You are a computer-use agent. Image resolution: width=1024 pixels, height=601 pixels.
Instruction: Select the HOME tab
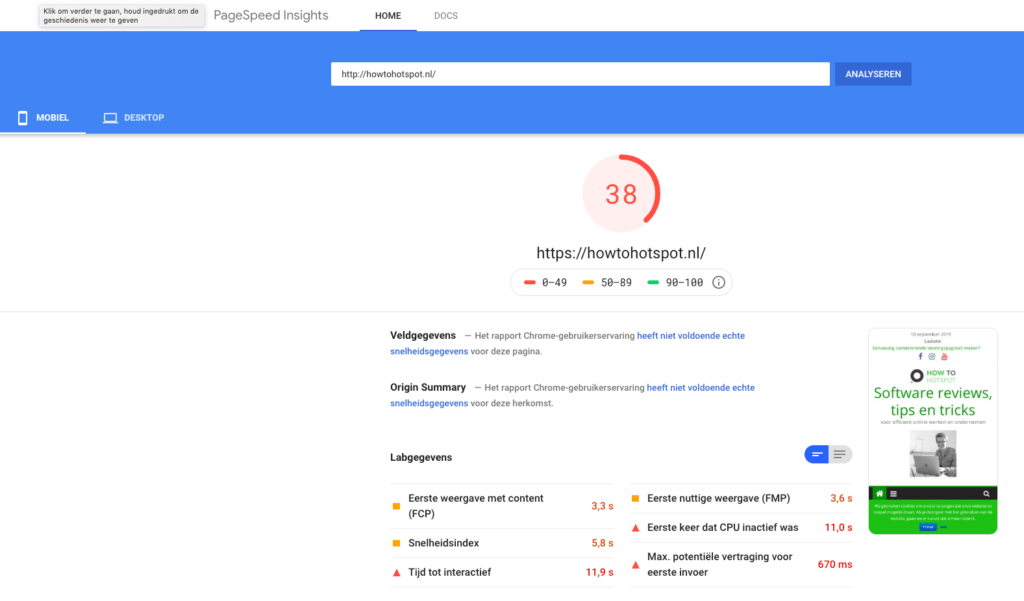[x=388, y=16]
